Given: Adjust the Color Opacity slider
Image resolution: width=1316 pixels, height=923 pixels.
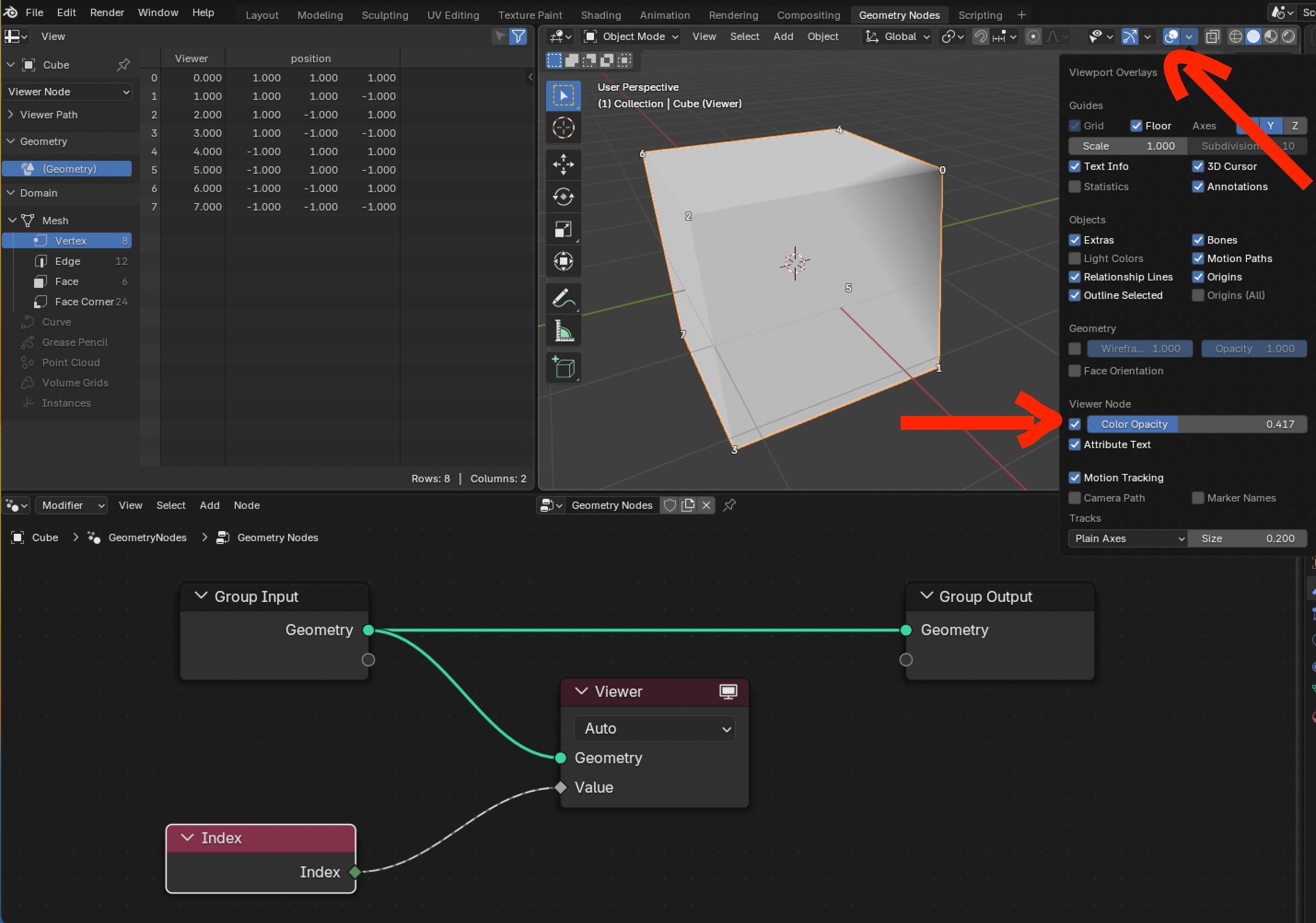Looking at the screenshot, I should [x=1196, y=424].
